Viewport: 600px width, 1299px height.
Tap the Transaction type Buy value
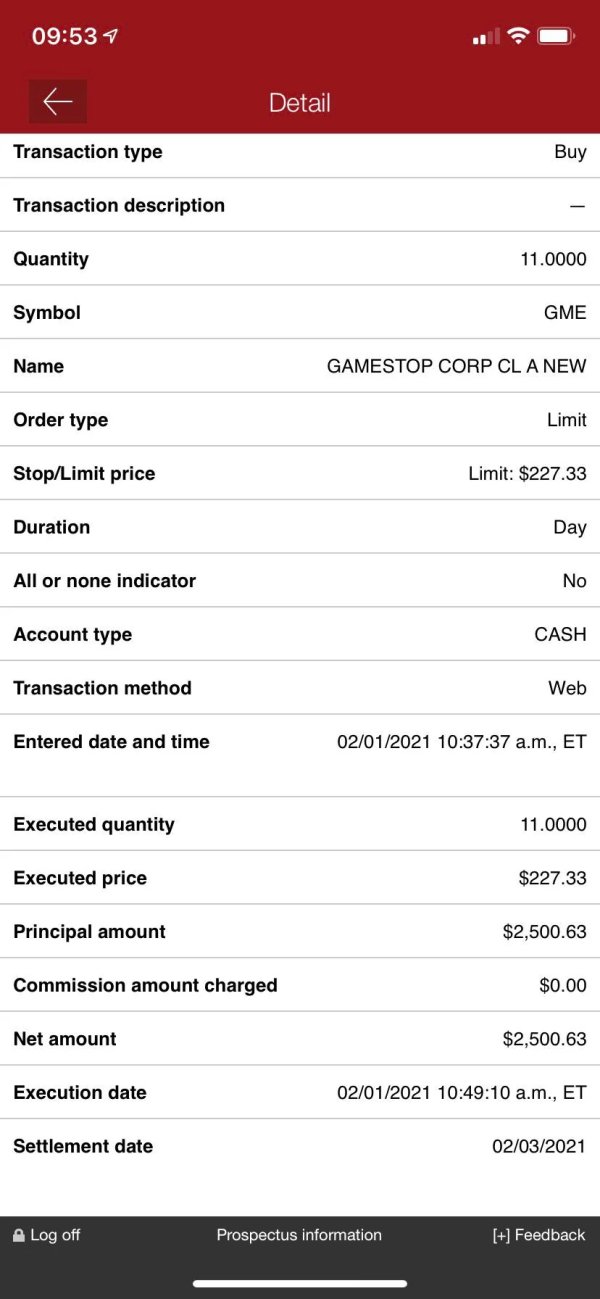pyautogui.click(x=570, y=152)
